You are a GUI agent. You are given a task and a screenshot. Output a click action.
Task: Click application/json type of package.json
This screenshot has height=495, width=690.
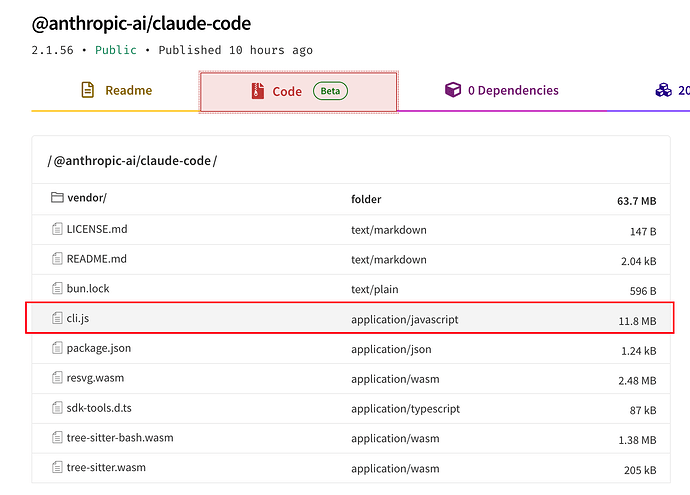[x=391, y=349]
